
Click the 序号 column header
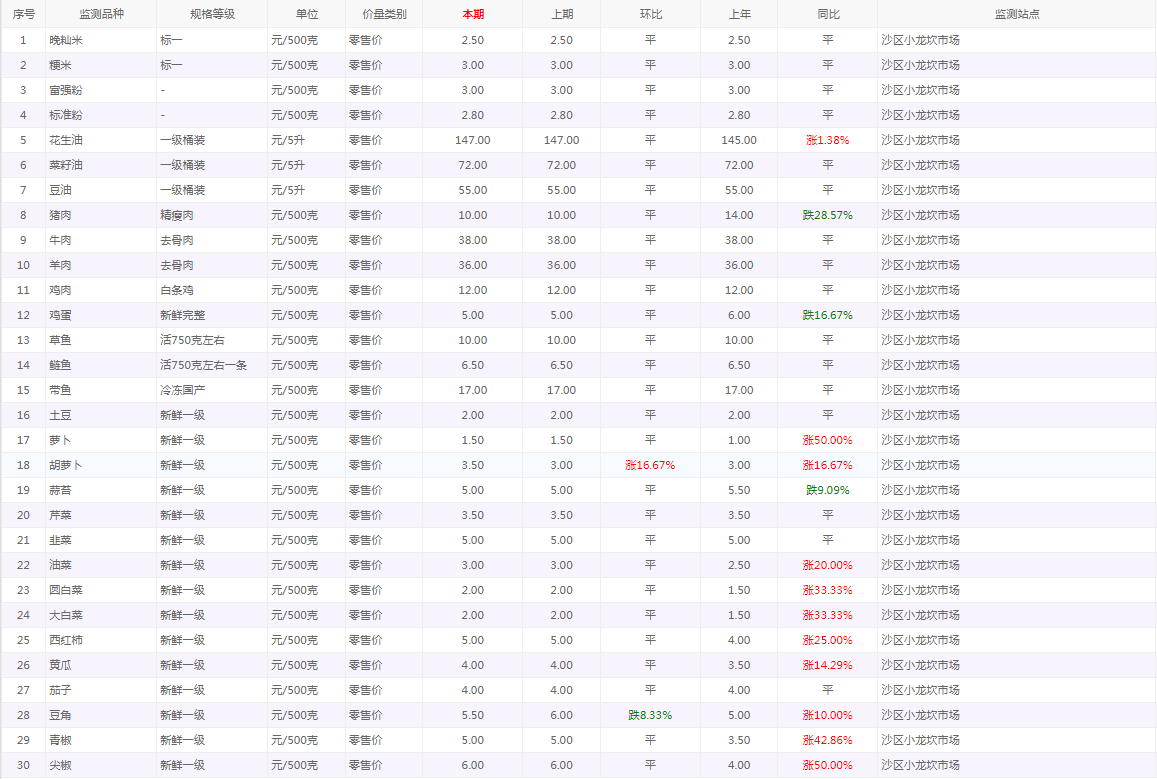click(22, 14)
